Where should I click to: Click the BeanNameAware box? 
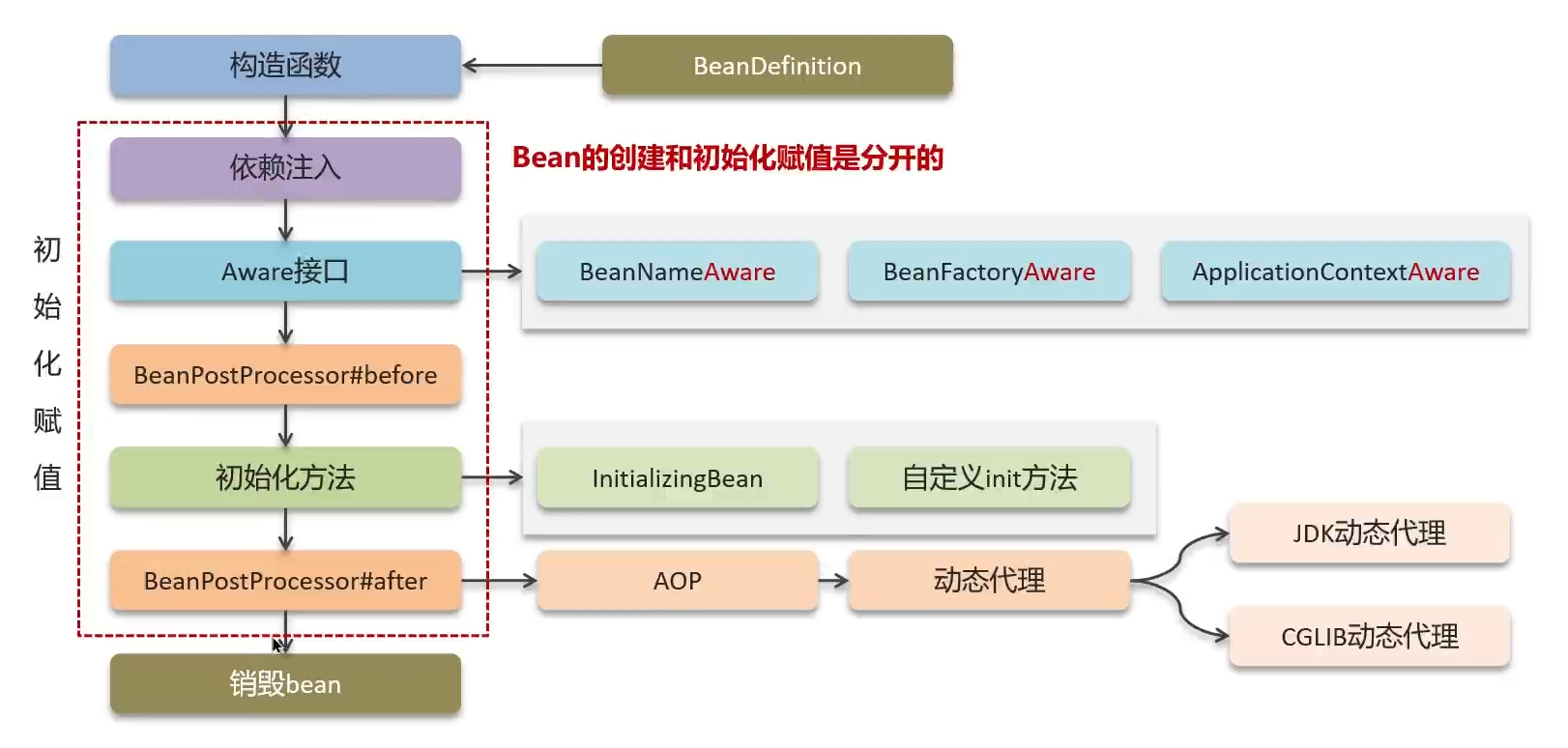(677, 272)
